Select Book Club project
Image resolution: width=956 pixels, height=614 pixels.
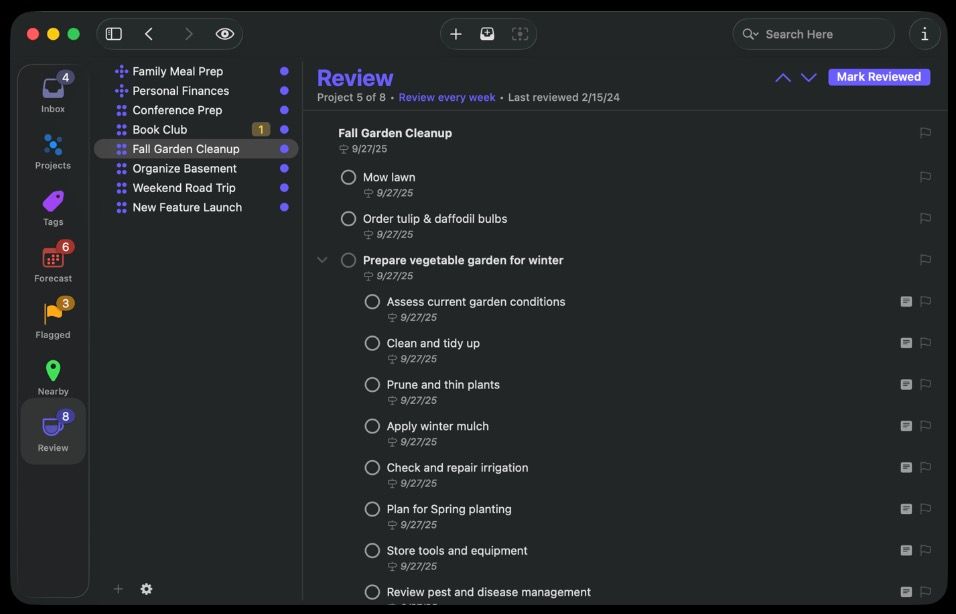pyautogui.click(x=196, y=130)
